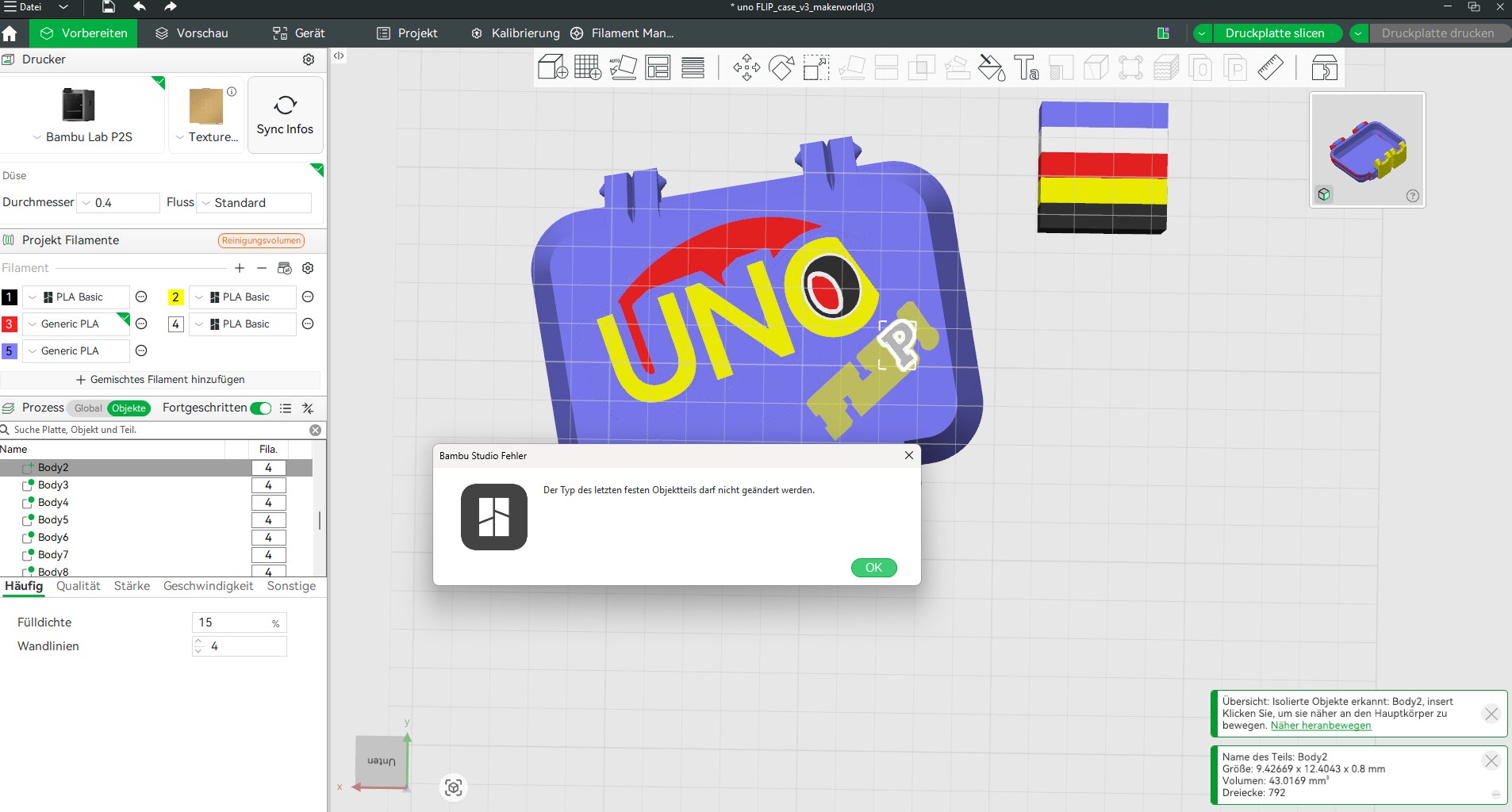Switch process scope to Global
Image resolution: width=1512 pixels, height=812 pixels.
pos(88,408)
